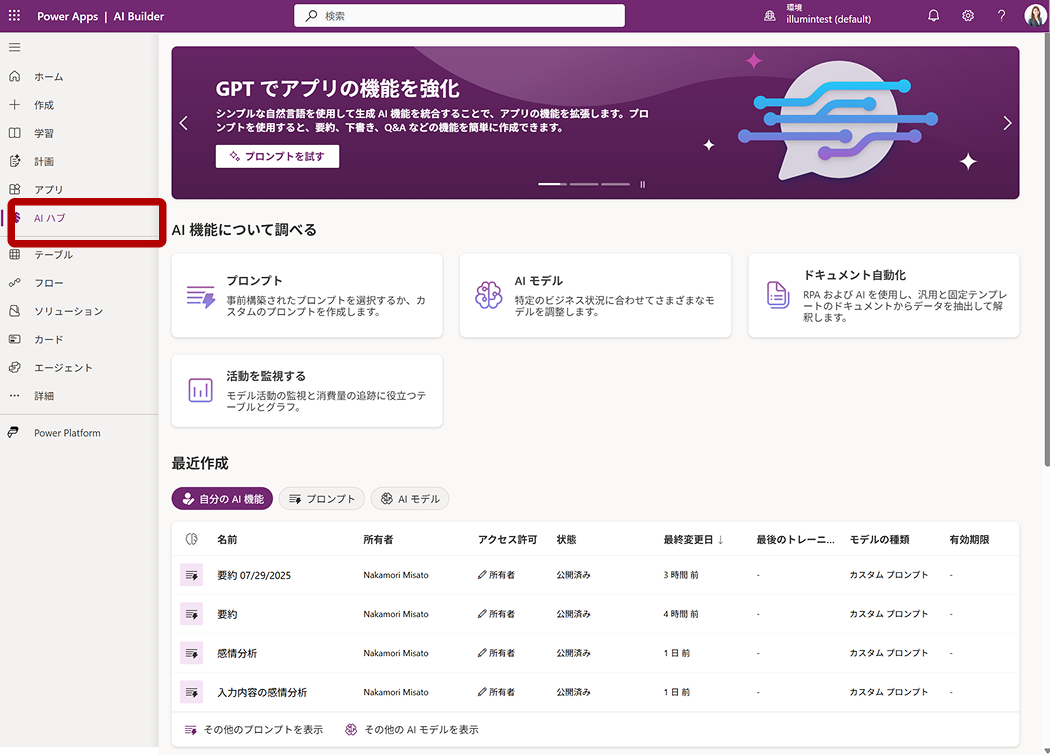
Task: Click the プロンプトを試す button
Action: (277, 156)
